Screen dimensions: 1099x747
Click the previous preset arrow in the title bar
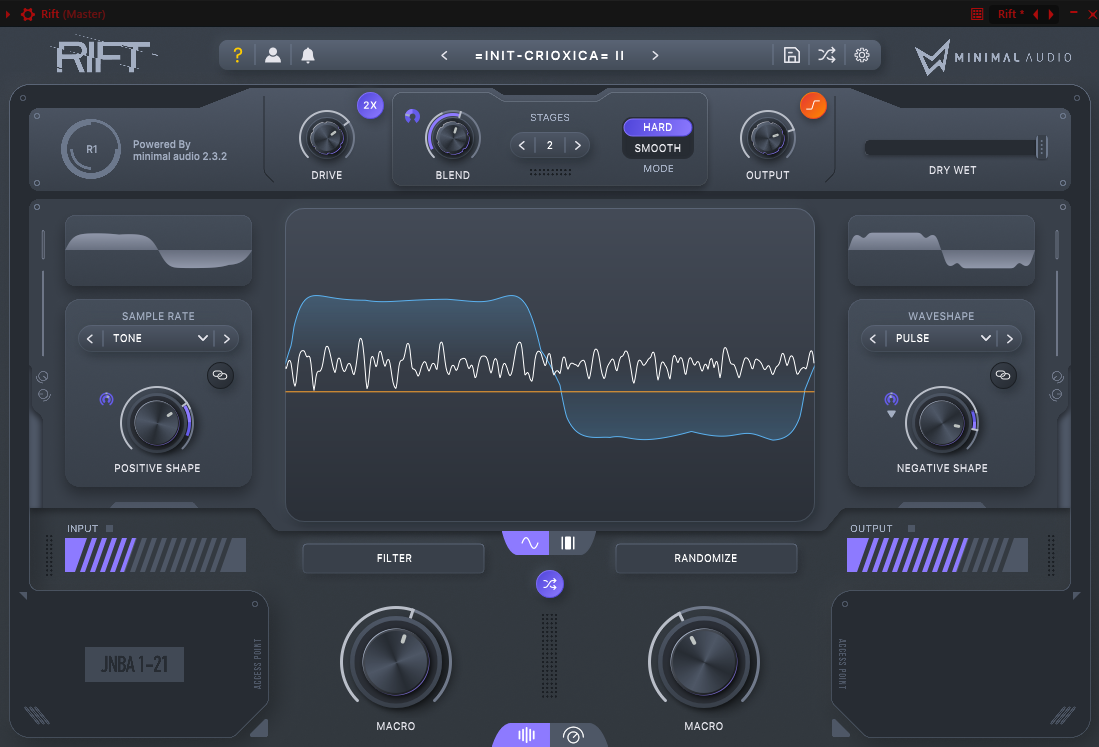(1035, 14)
